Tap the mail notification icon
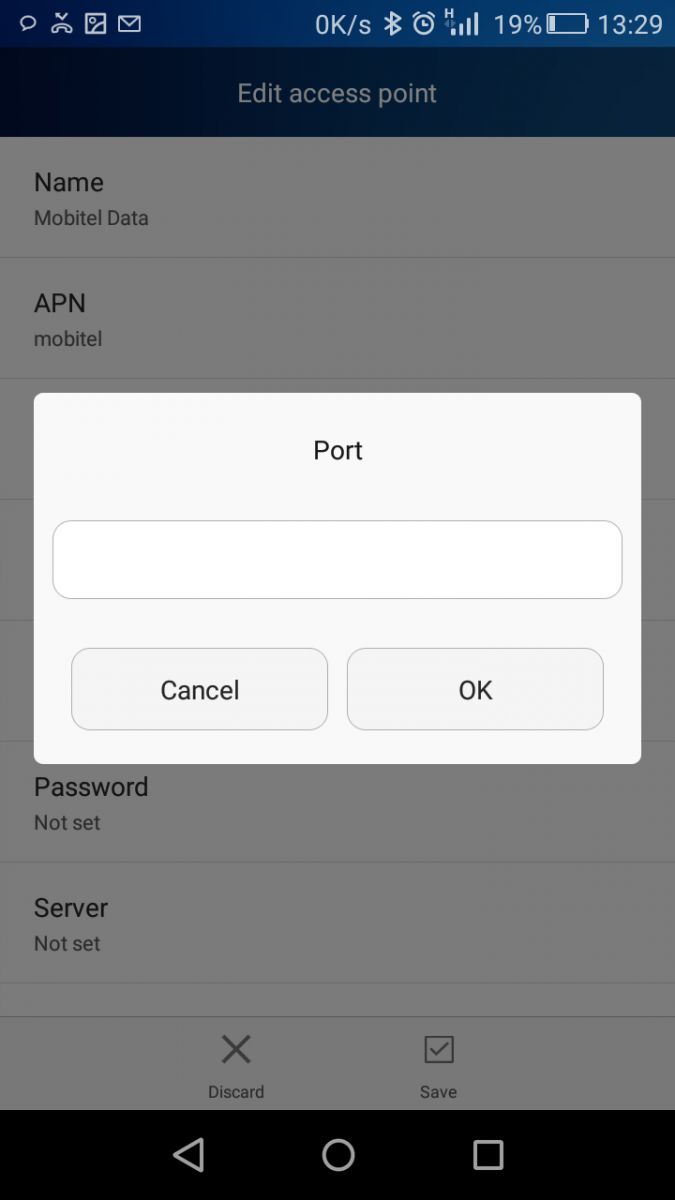The height and width of the screenshot is (1200, 675). pyautogui.click(x=129, y=23)
